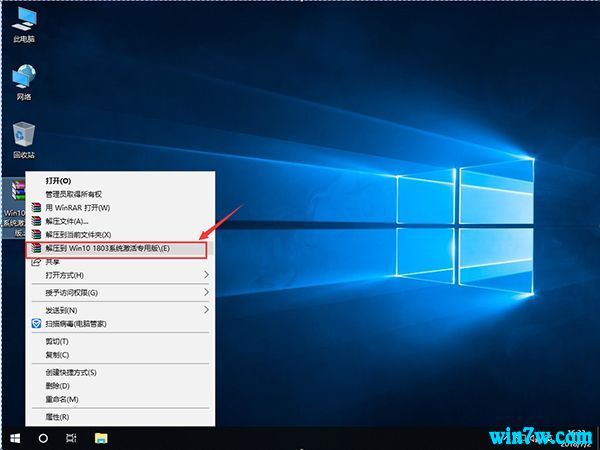Image resolution: width=600 pixels, height=450 pixels.
Task: Click WinRAR icon beside 解压到当前文件夹(X)
Action: click(x=36, y=235)
